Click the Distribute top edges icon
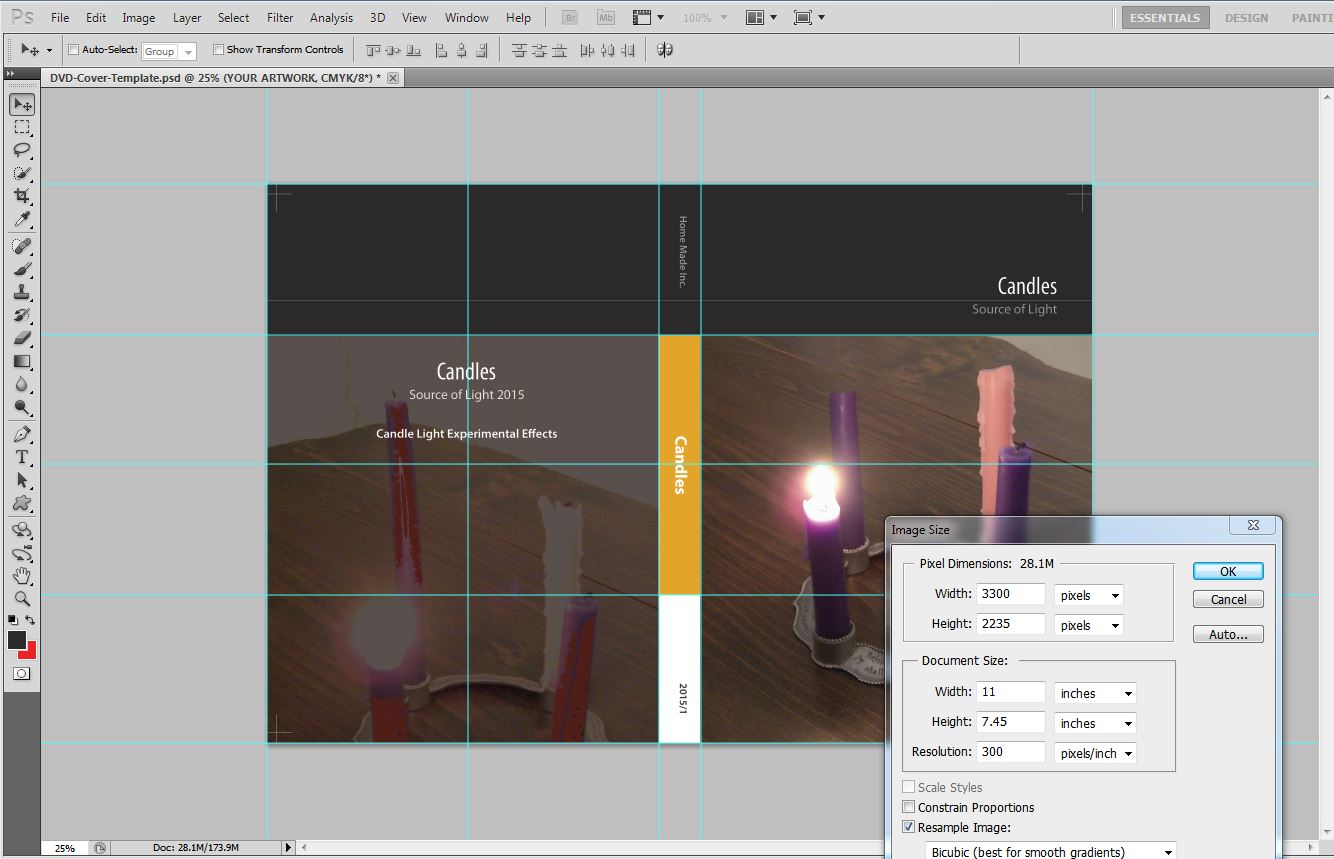Viewport: 1334px width, 859px height. [x=519, y=50]
